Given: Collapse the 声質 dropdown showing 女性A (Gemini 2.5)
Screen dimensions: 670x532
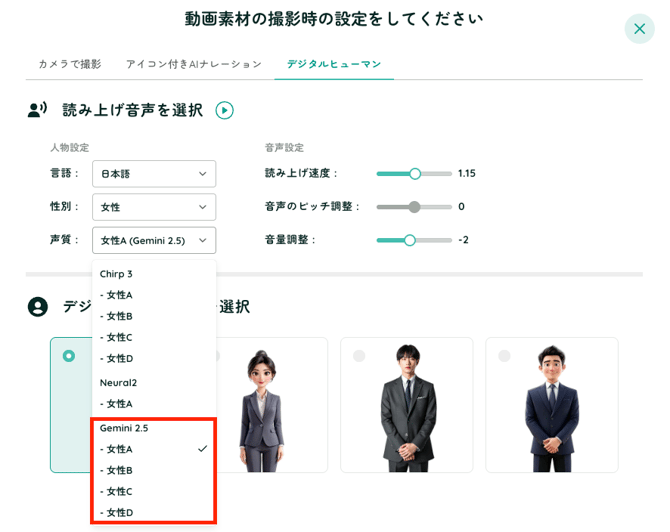Looking at the screenshot, I should pyautogui.click(x=154, y=240).
